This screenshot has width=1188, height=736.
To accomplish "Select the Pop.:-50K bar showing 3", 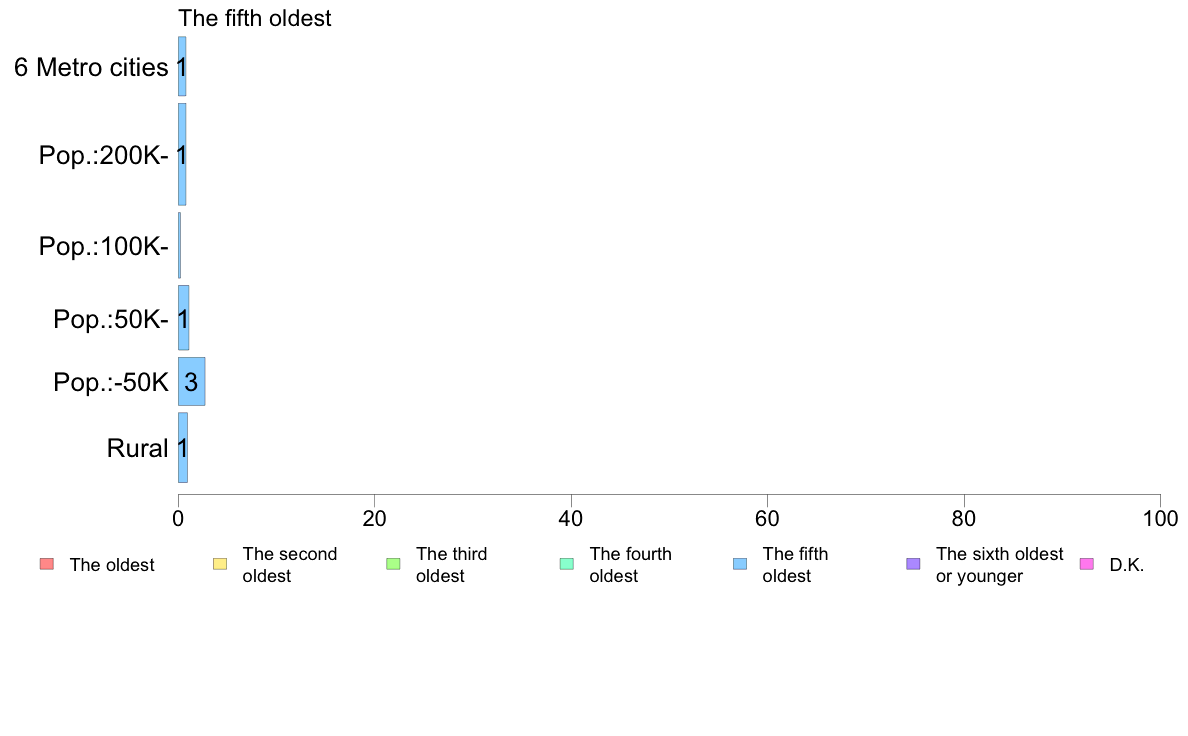I will 192,381.
